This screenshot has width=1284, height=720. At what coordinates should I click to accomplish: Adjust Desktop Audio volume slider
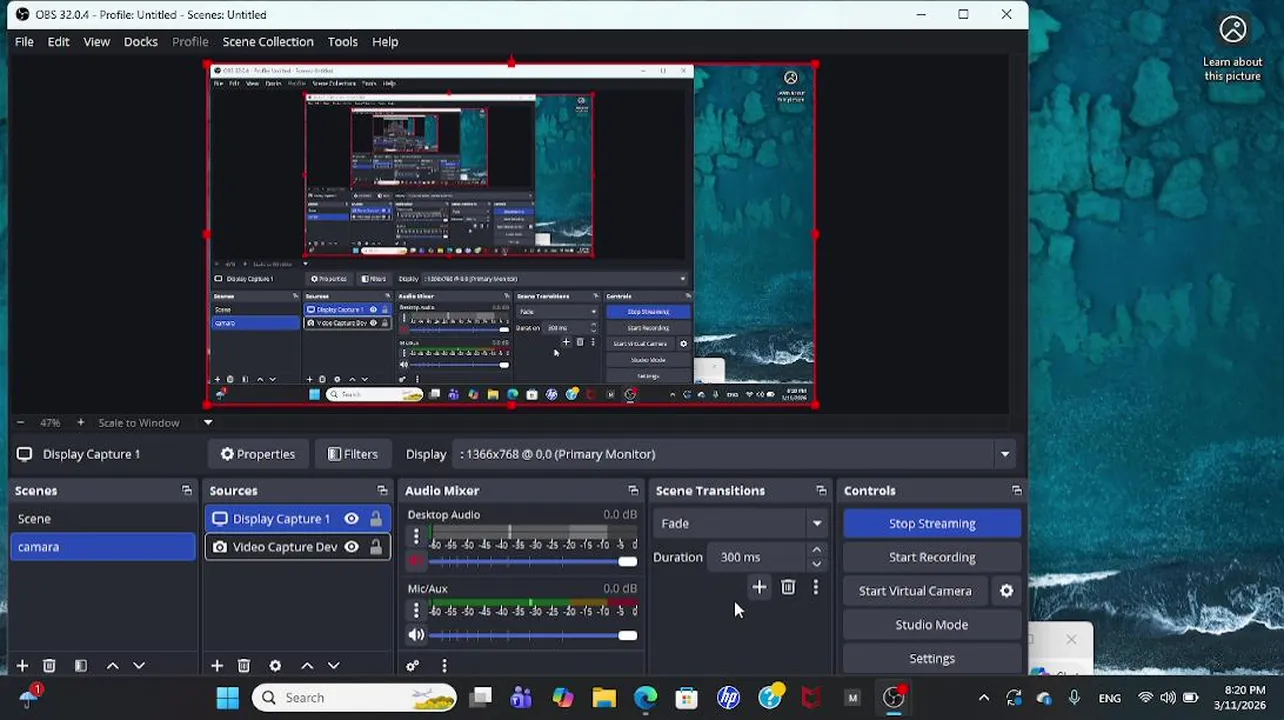point(533,562)
